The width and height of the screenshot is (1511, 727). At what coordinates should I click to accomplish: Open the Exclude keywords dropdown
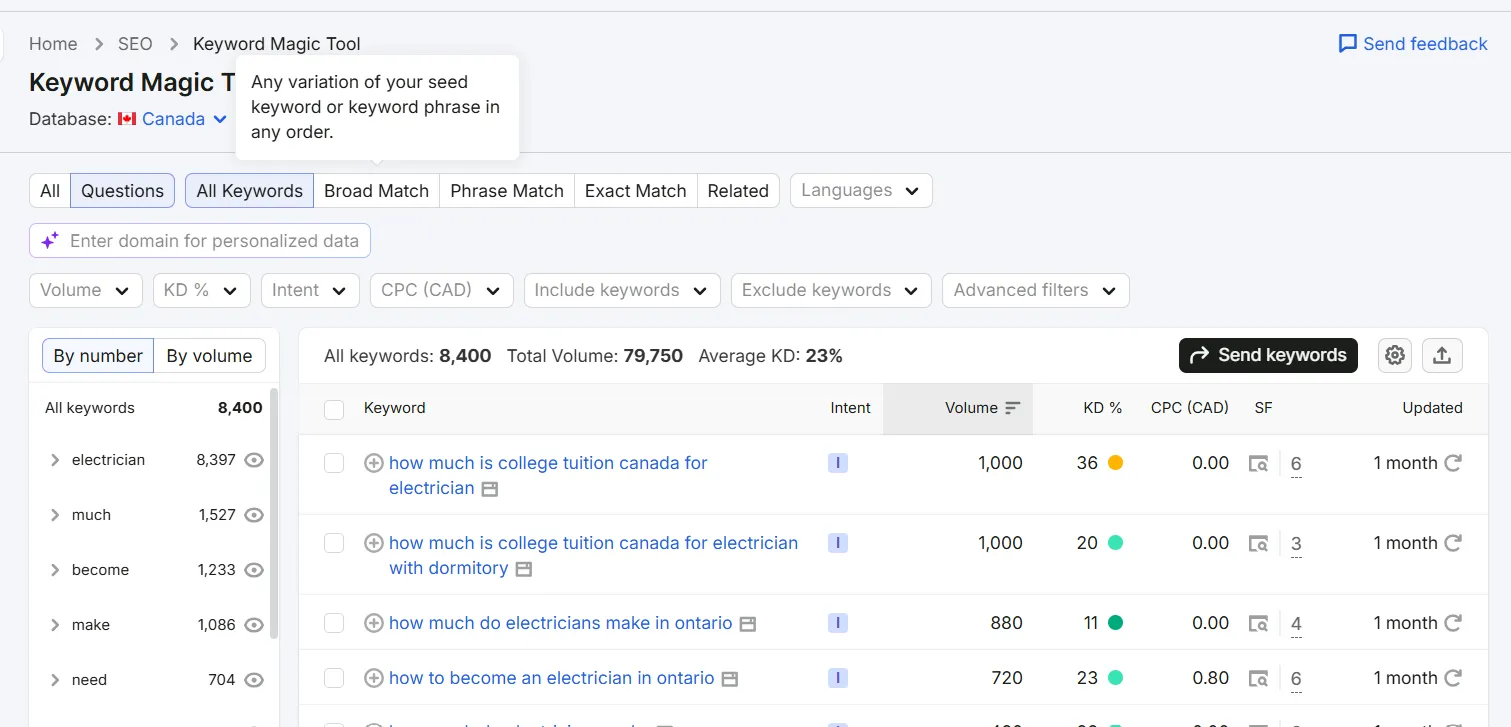pos(831,290)
